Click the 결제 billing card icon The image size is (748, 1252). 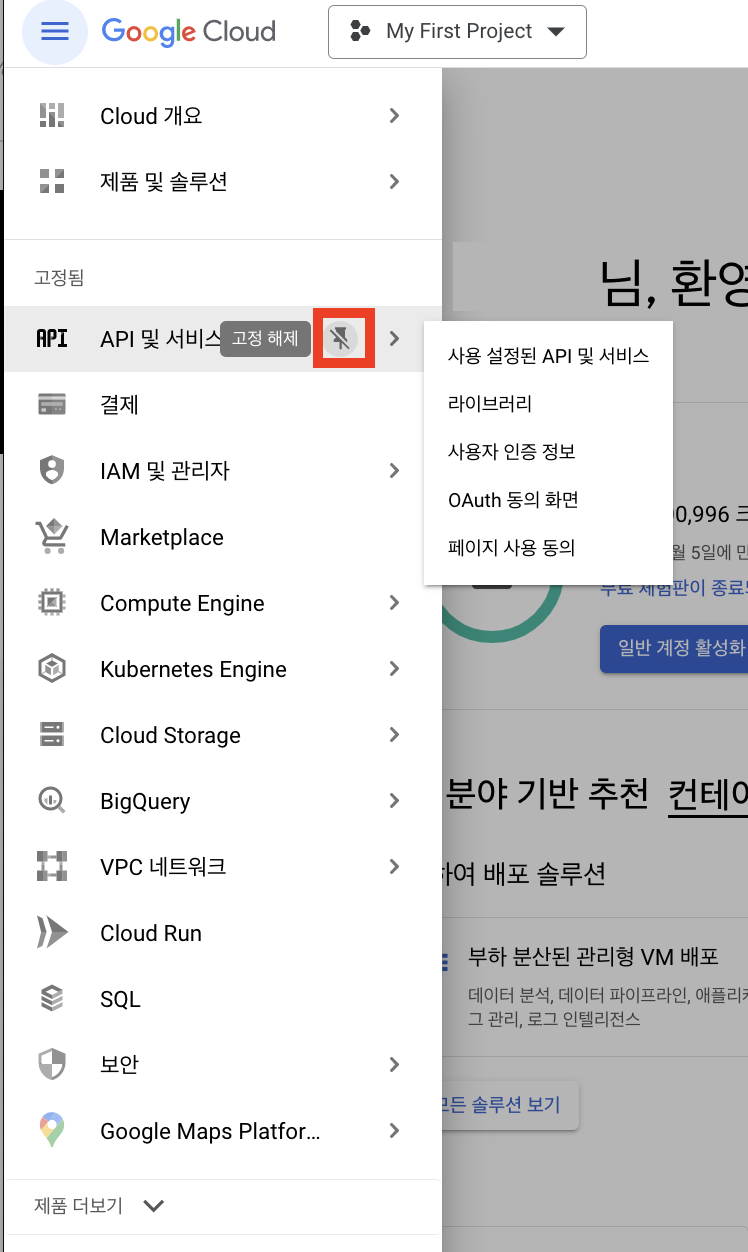(52, 405)
